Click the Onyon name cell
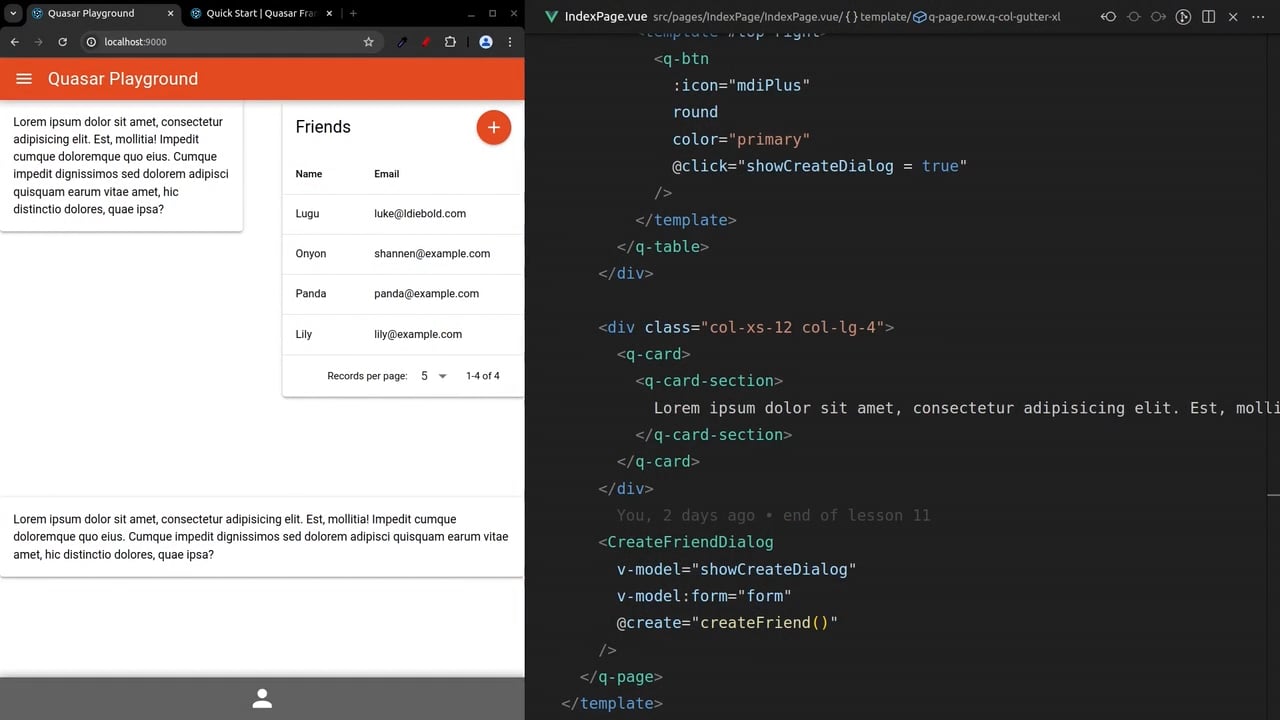 [x=311, y=254]
